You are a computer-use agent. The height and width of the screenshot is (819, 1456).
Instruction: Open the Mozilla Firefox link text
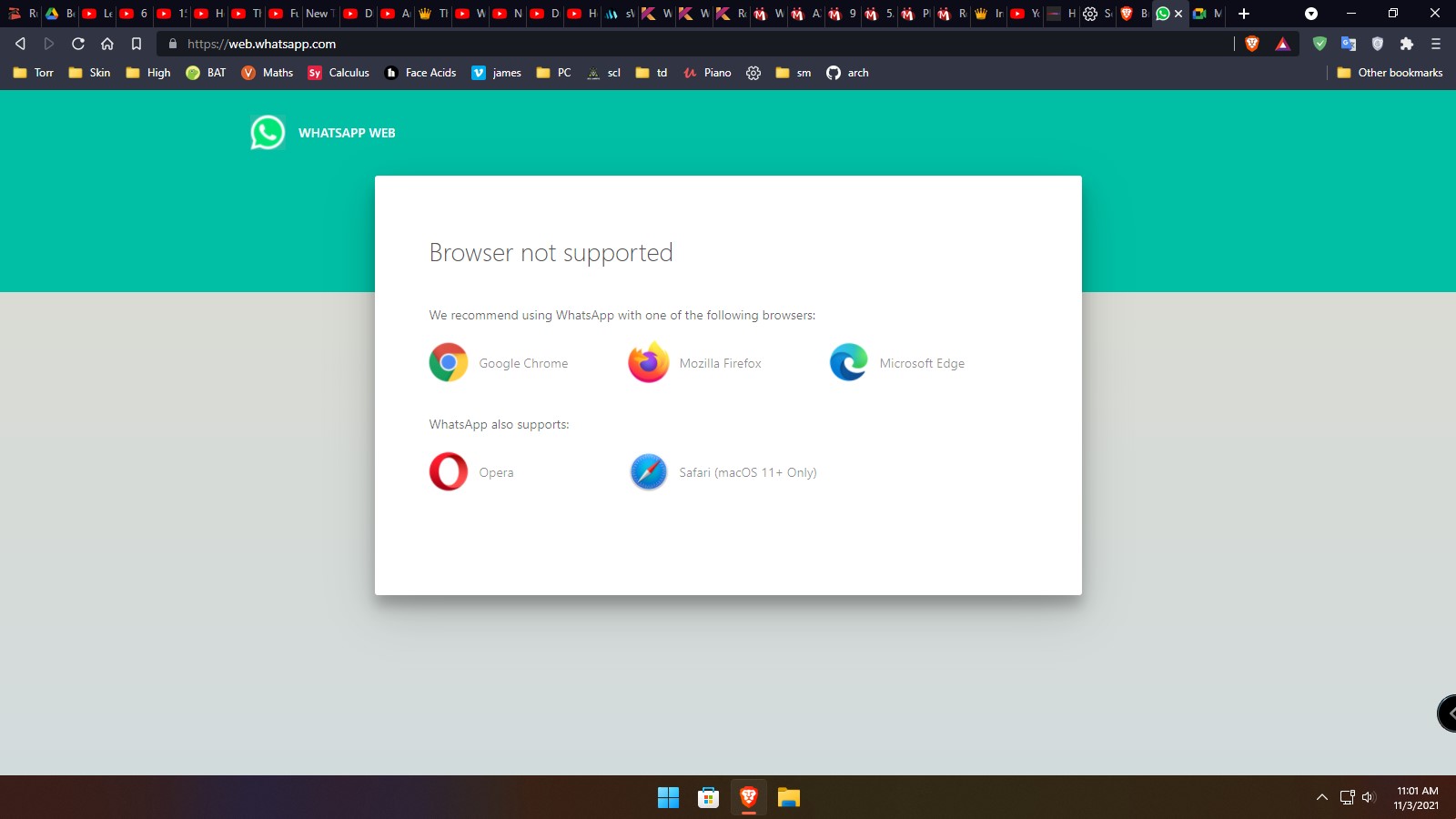tap(720, 363)
